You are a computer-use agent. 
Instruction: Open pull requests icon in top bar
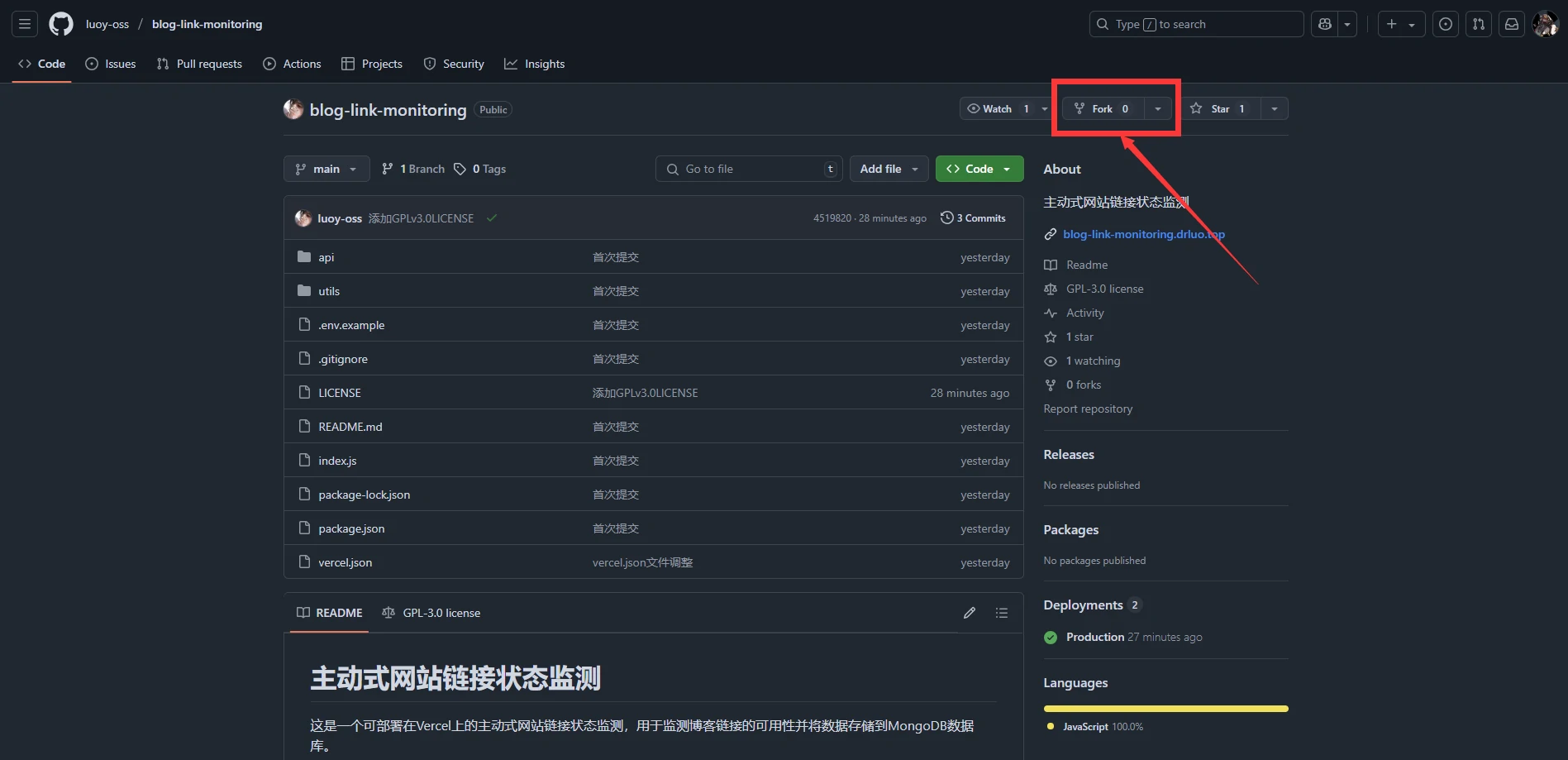tap(1479, 24)
